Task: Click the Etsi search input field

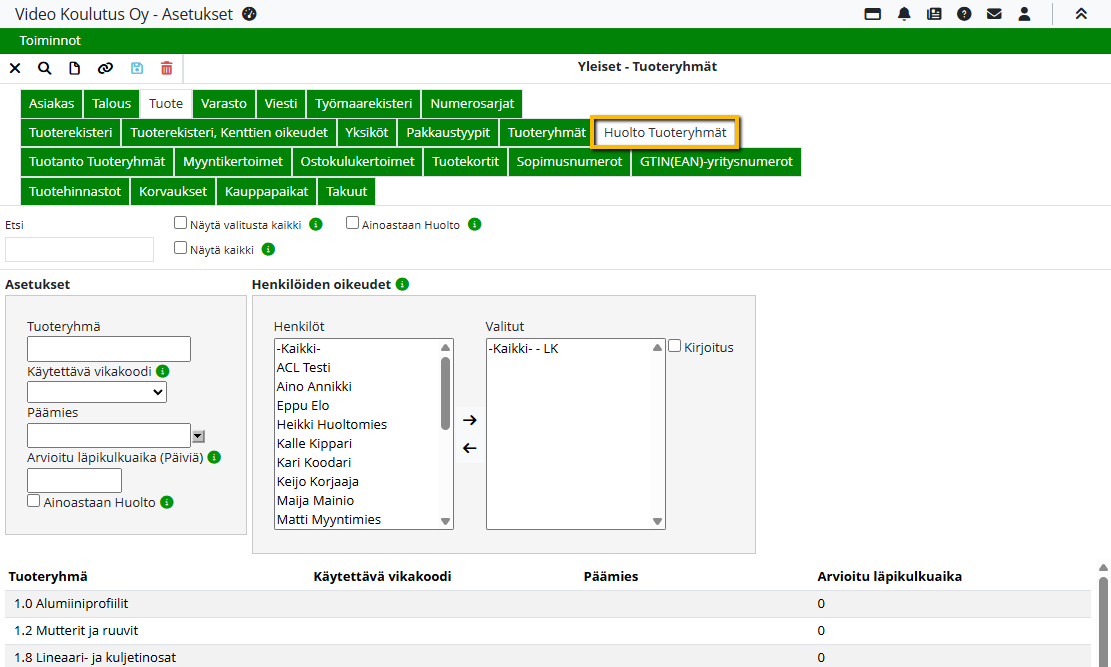Action: [x=80, y=249]
